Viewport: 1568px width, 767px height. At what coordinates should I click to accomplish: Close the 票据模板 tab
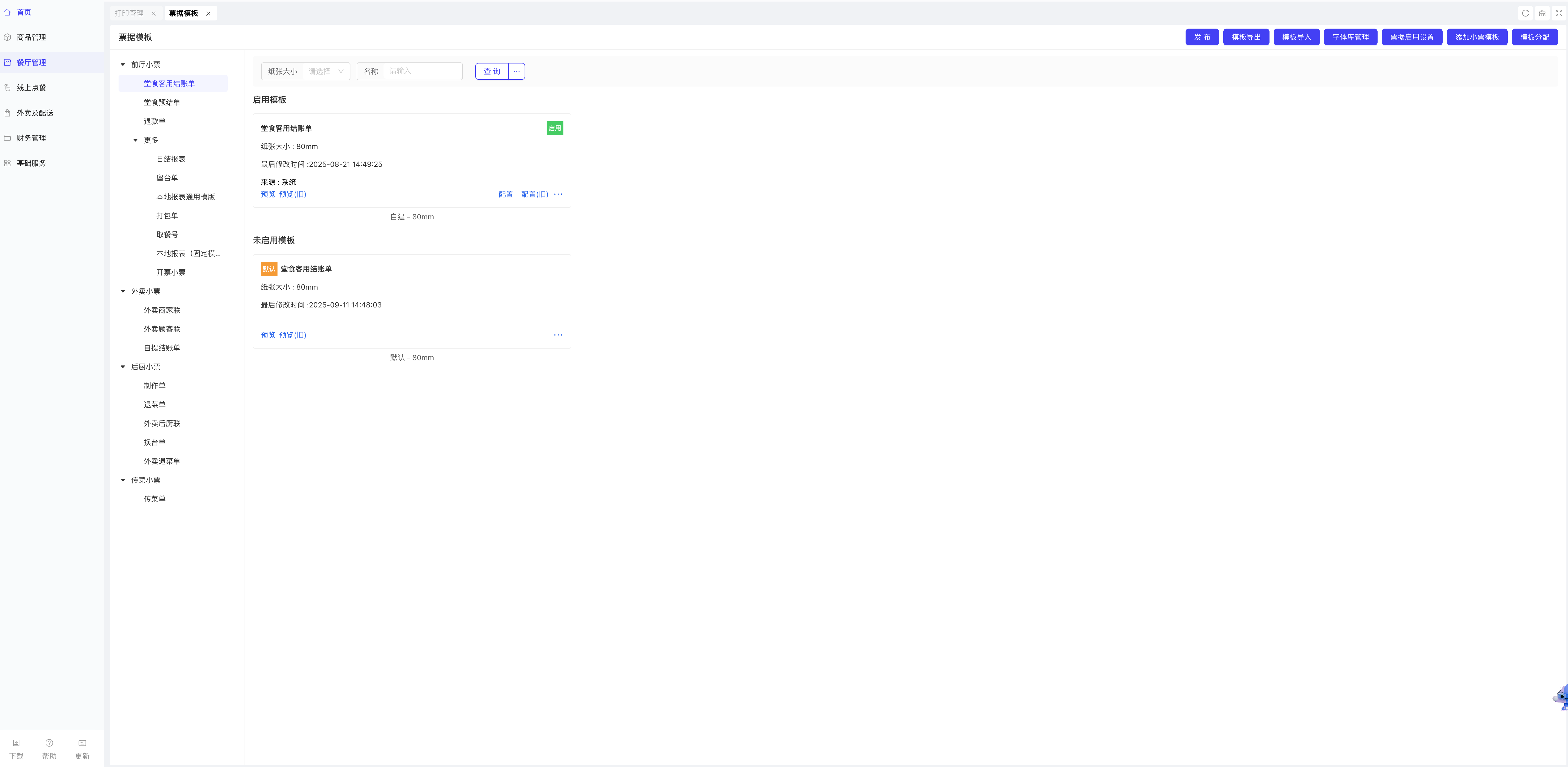[x=208, y=13]
